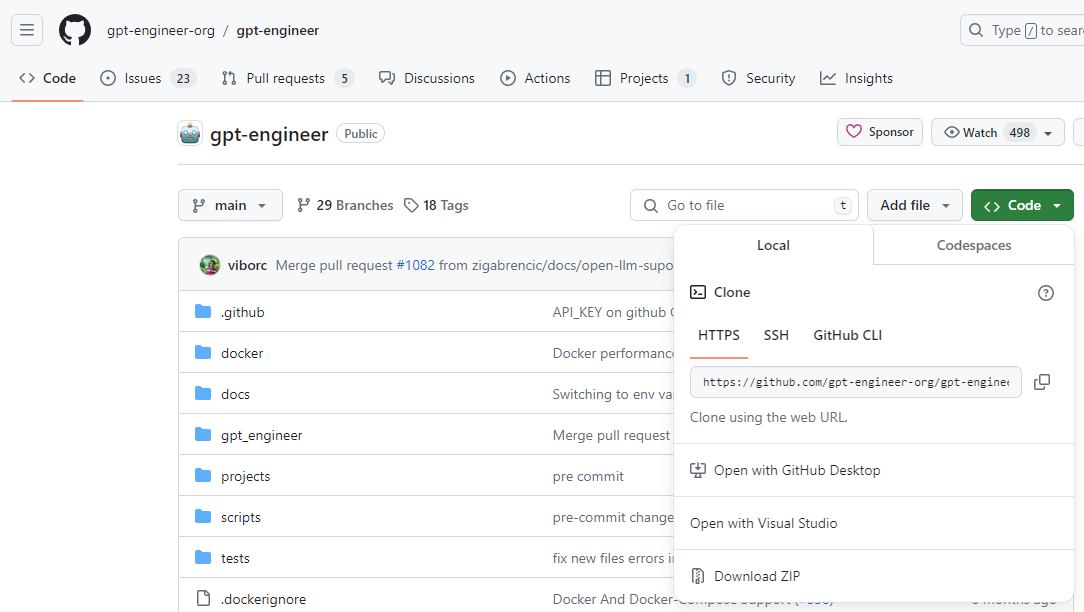Click the viborc author avatar
Viewport: 1084px width, 612px height.
click(209, 265)
